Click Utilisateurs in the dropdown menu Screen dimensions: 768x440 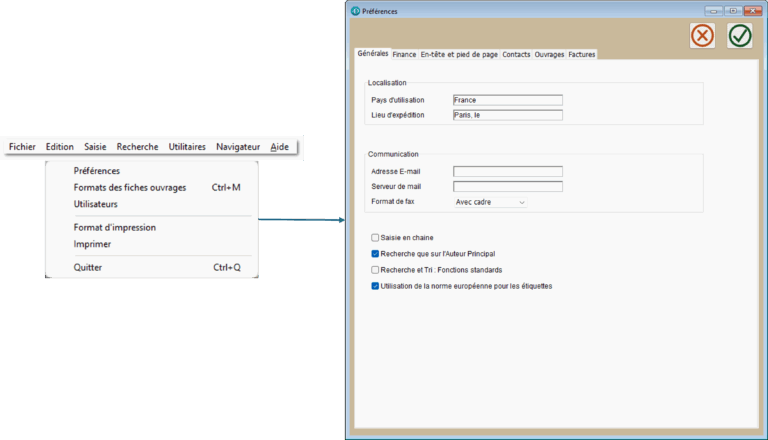click(96, 204)
